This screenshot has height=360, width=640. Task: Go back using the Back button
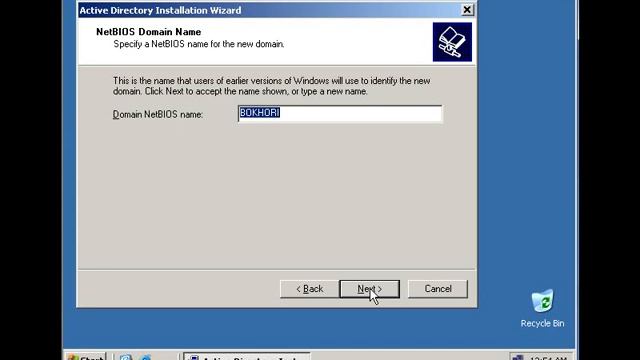[309, 289]
